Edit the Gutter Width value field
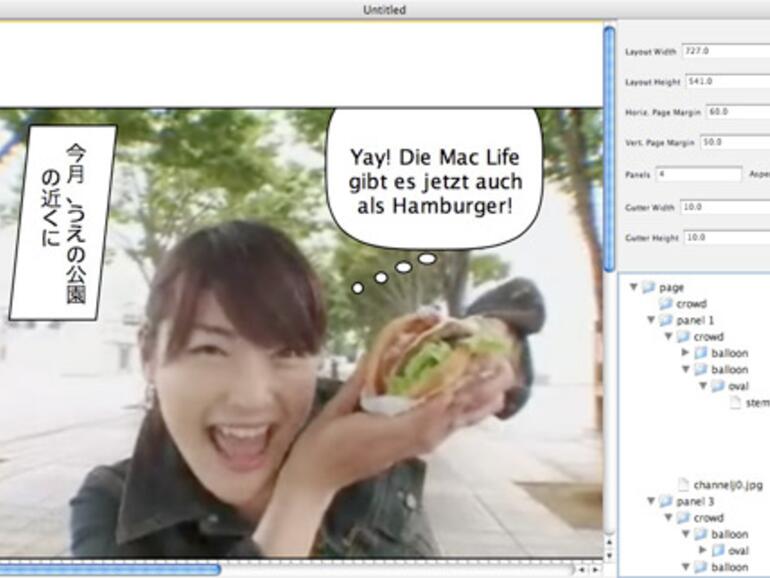770x578 pixels. (724, 206)
